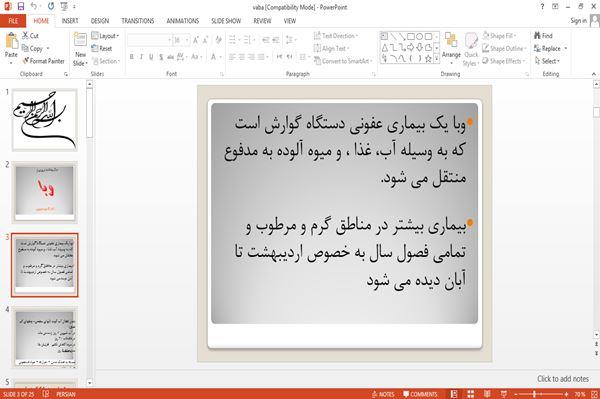Click the notes area 'Click to add notes'
Viewport: 600px width, 399px height.
pos(562,379)
